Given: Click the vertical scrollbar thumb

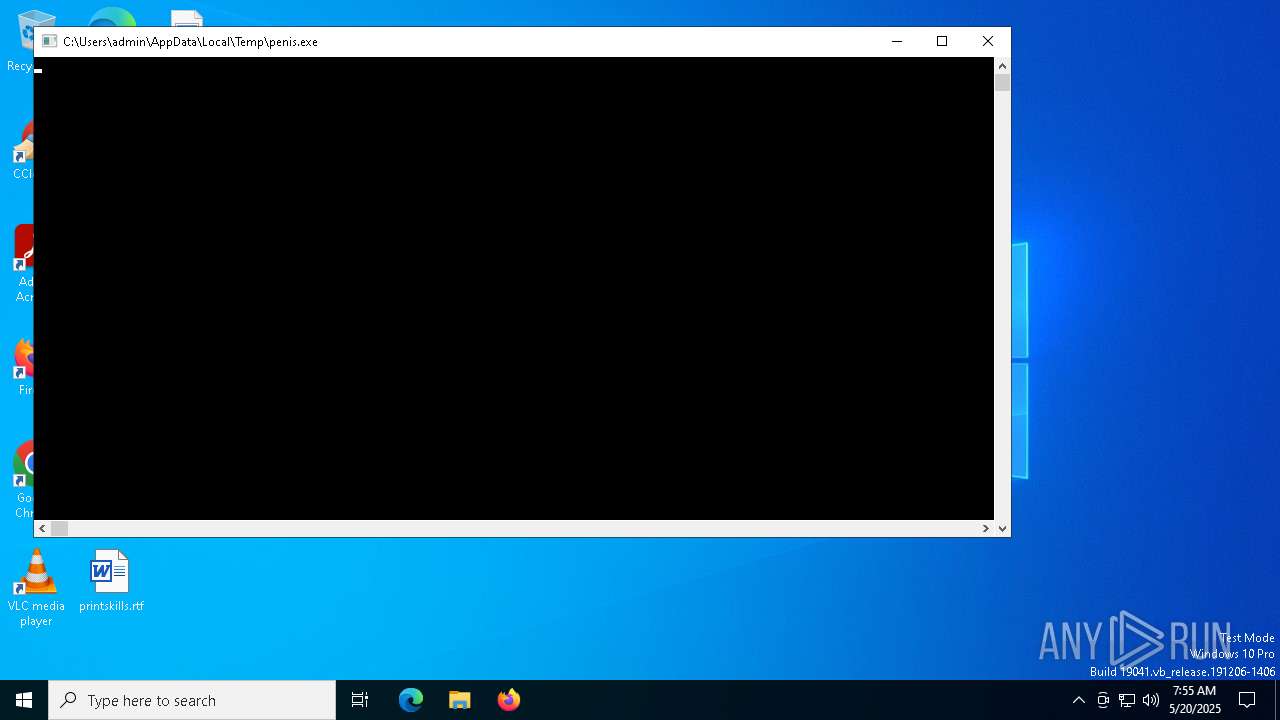Looking at the screenshot, I should pyautogui.click(x=1002, y=83).
